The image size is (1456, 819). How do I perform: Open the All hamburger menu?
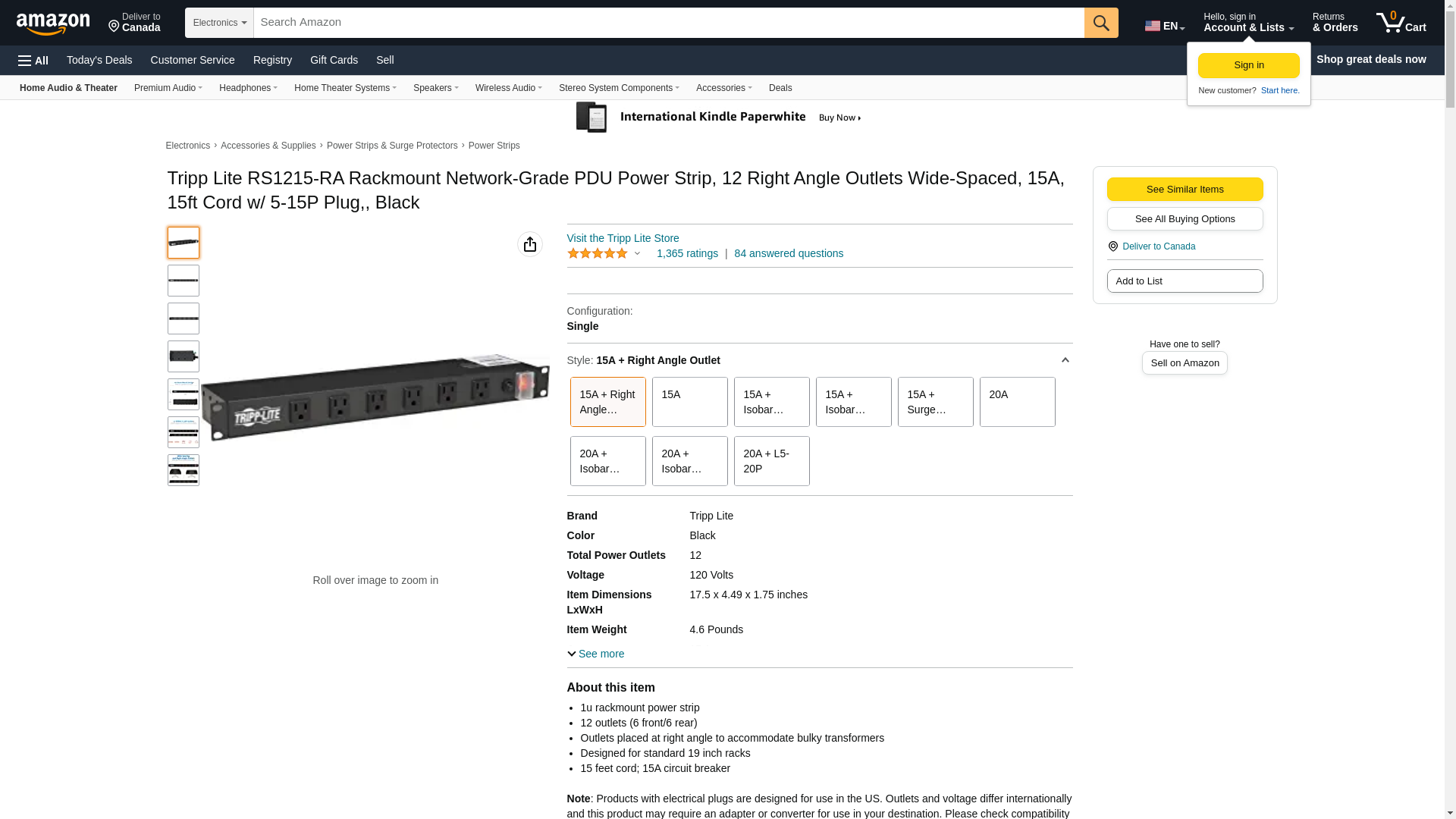(33, 60)
